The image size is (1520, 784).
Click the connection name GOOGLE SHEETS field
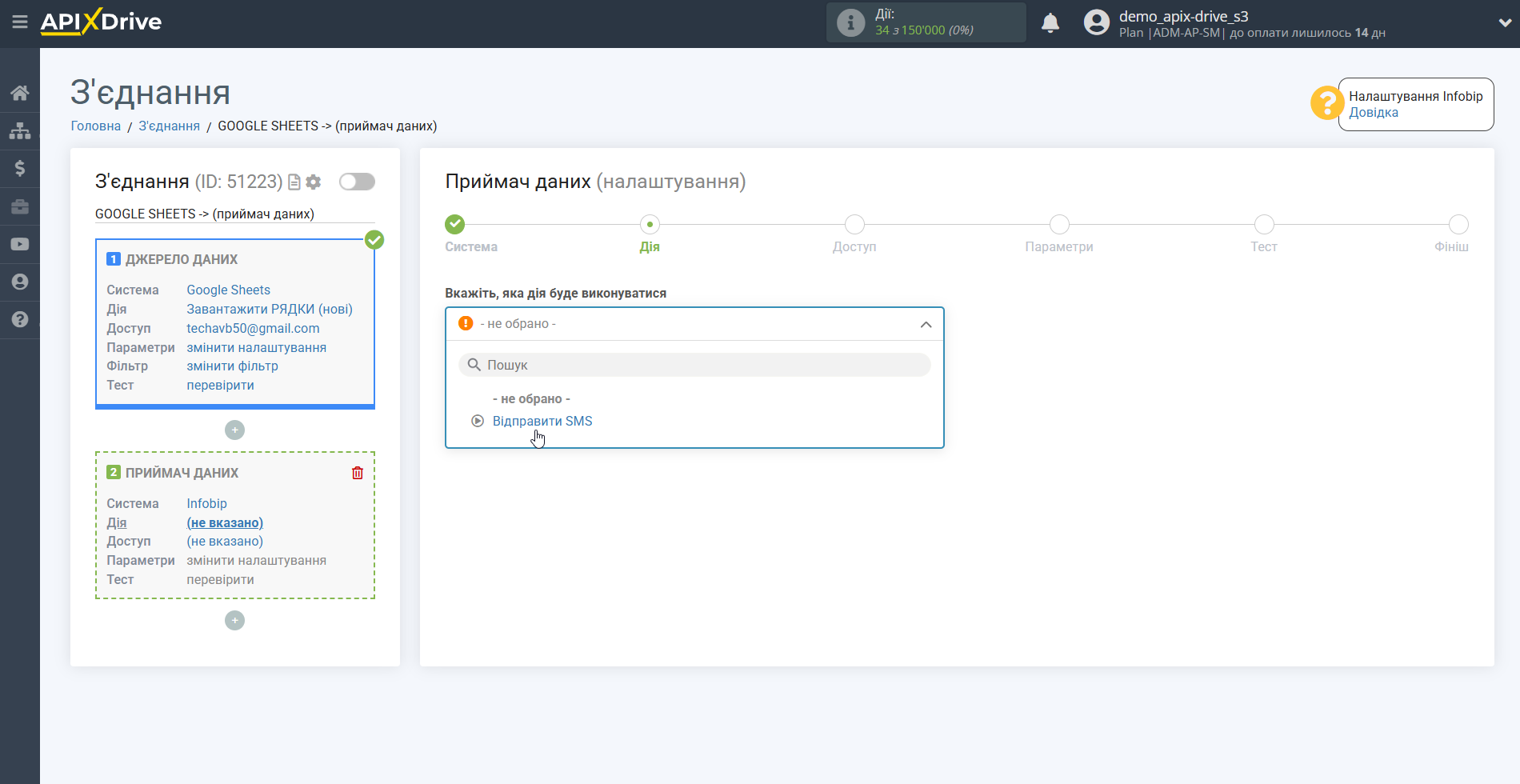point(234,214)
